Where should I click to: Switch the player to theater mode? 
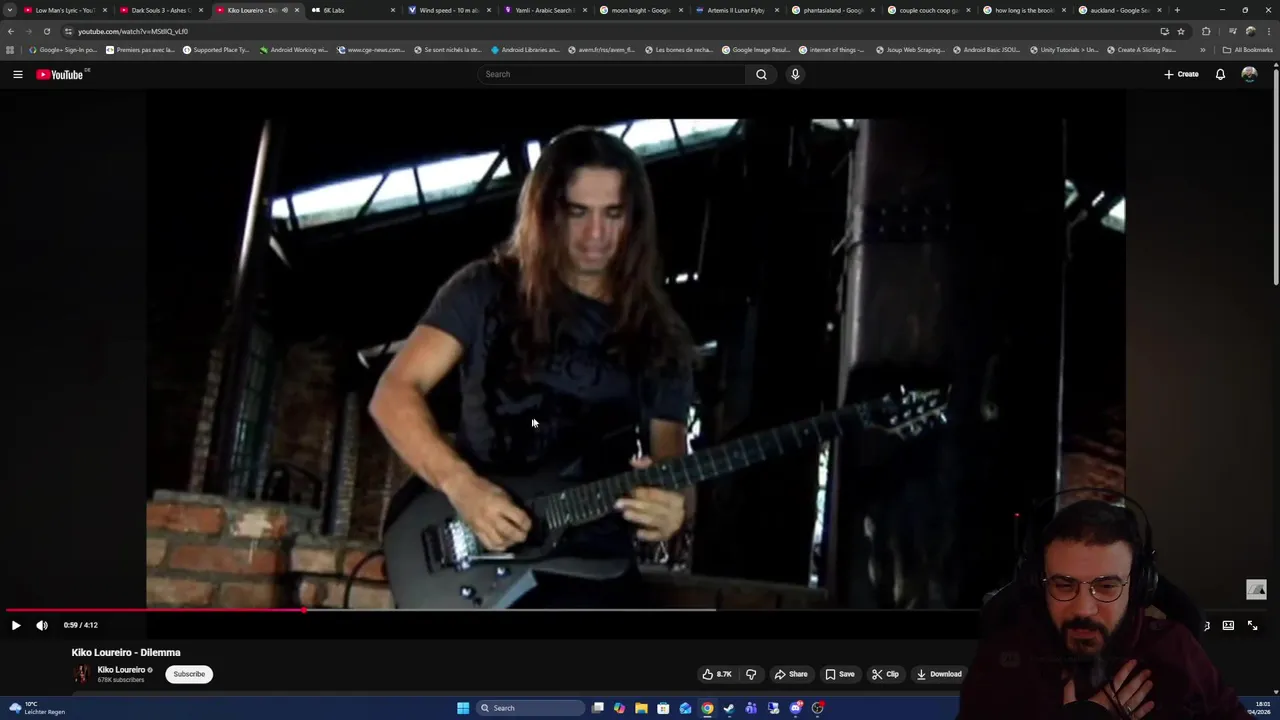coord(1228,625)
